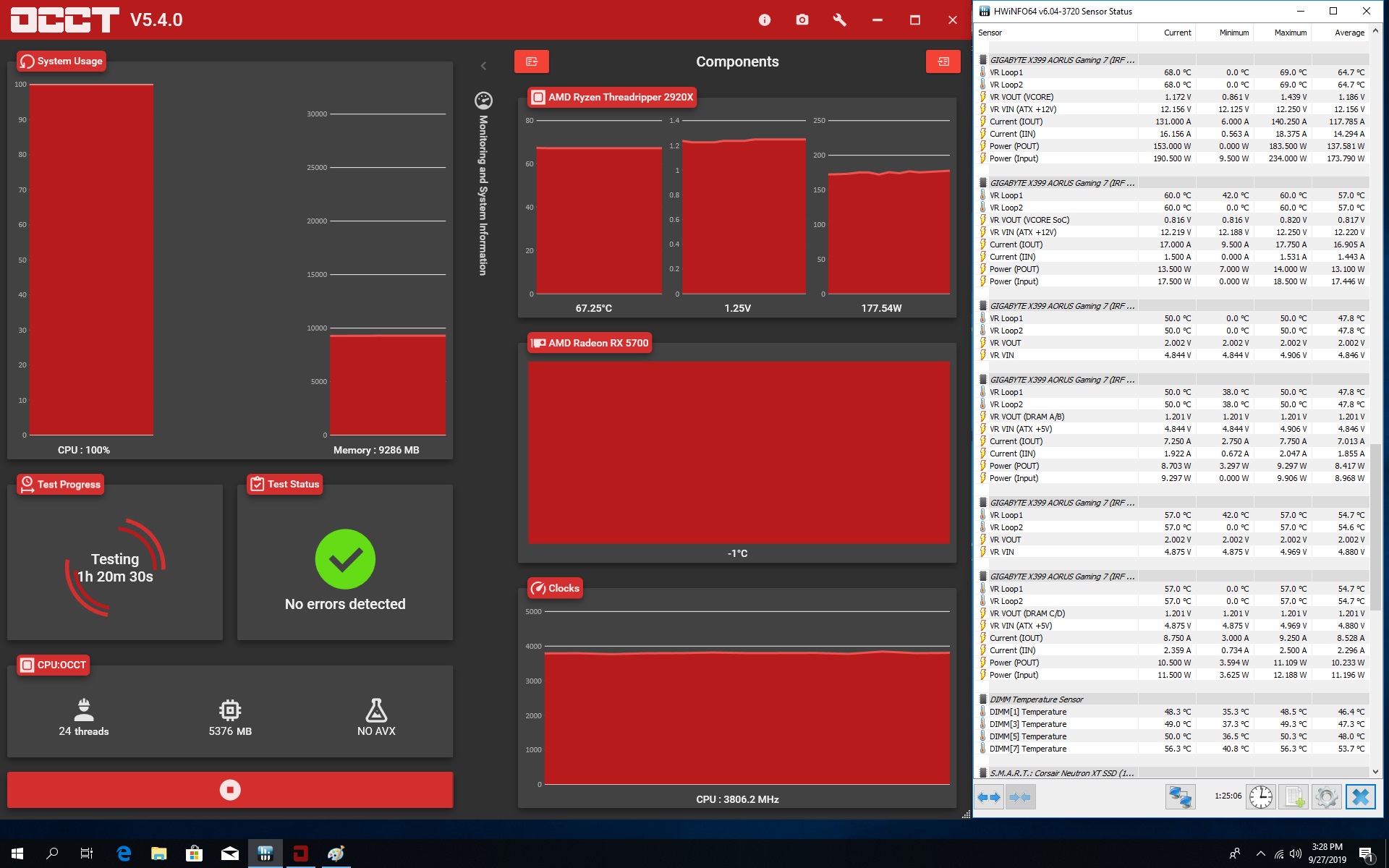The image size is (1389, 868).
Task: Show hidden system tray icons
Action: click(x=1261, y=854)
